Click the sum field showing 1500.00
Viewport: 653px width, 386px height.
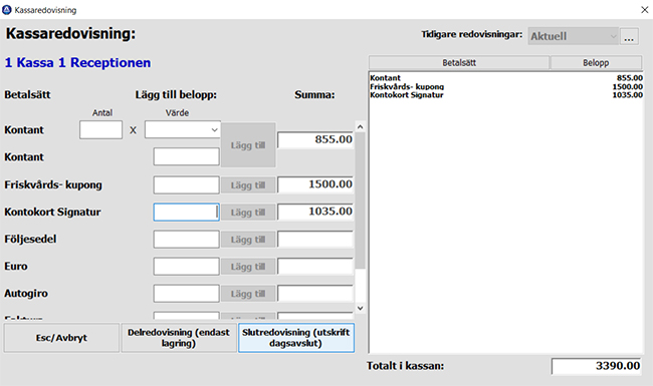(316, 184)
